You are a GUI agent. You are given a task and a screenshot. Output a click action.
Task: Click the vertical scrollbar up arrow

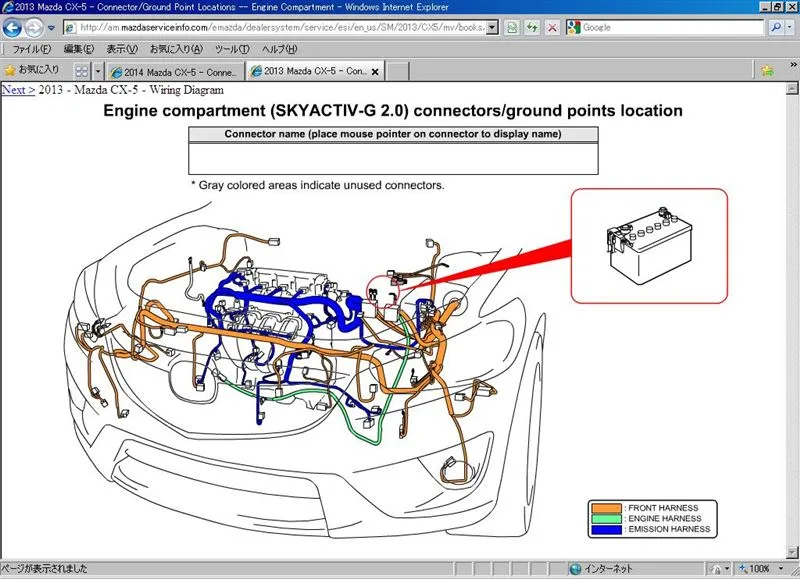[792, 88]
